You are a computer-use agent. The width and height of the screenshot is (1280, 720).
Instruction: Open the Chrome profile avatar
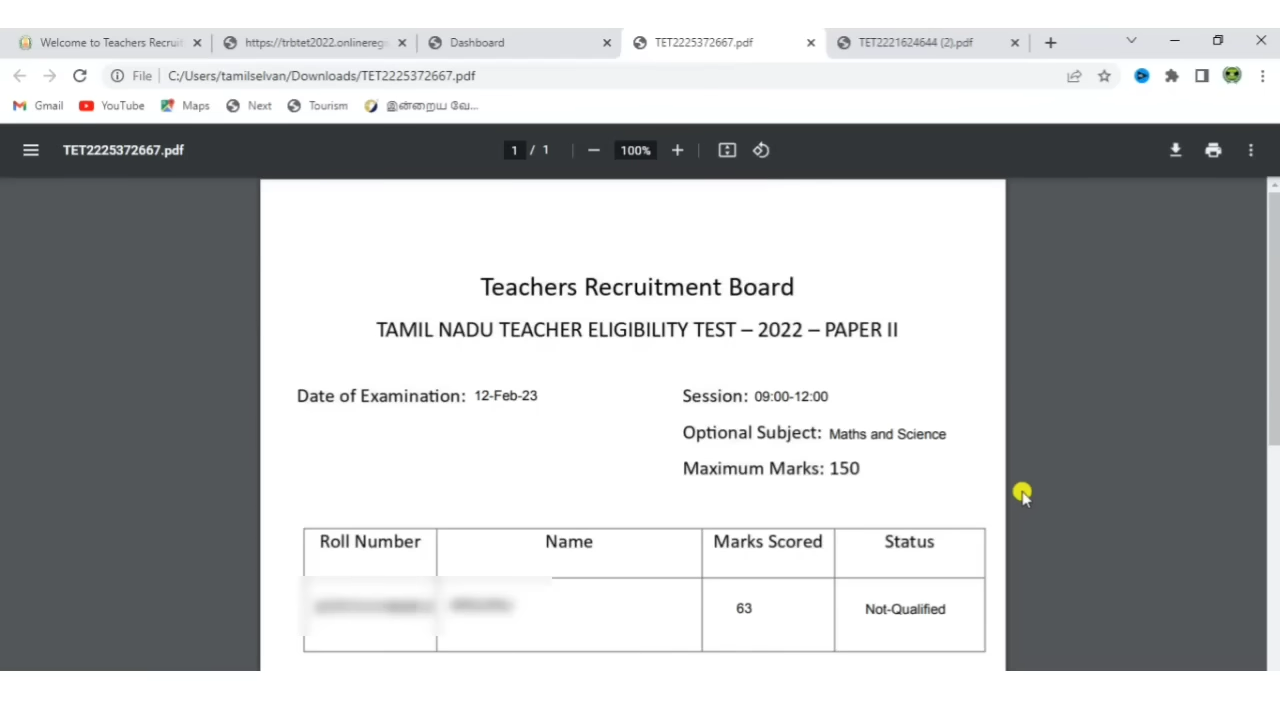[1232, 76]
